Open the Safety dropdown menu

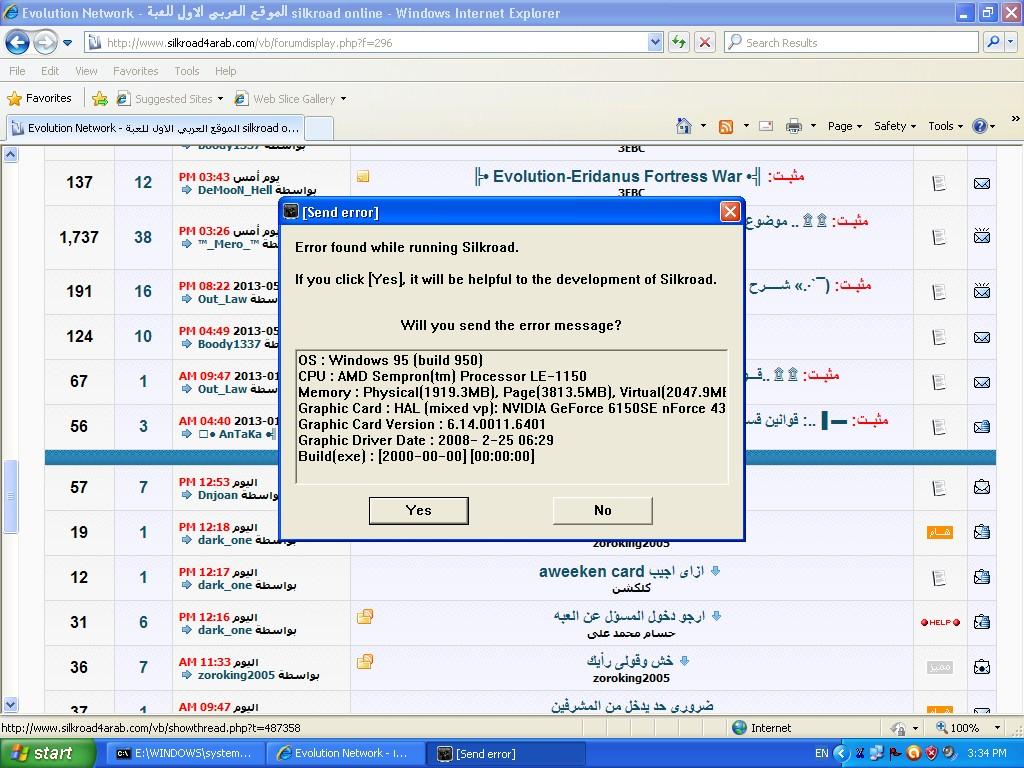click(x=895, y=127)
